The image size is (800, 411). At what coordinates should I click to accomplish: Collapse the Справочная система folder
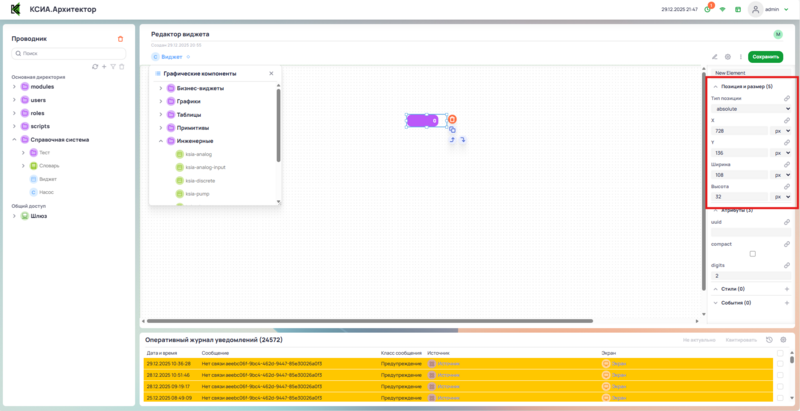14,139
